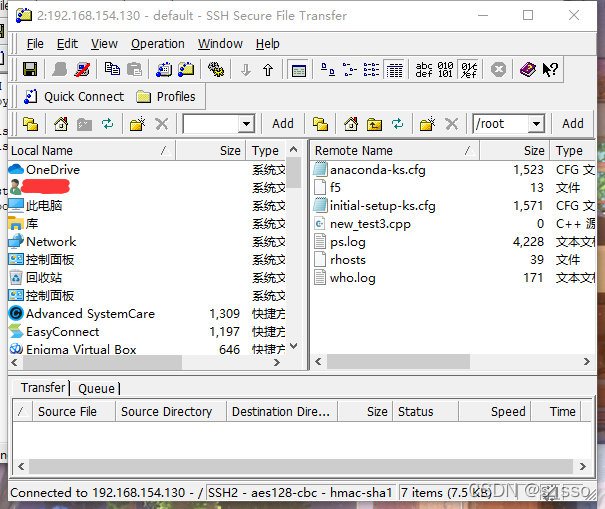Click the remote pane Delete X icon
This screenshot has width=605, height=509.
[451, 124]
